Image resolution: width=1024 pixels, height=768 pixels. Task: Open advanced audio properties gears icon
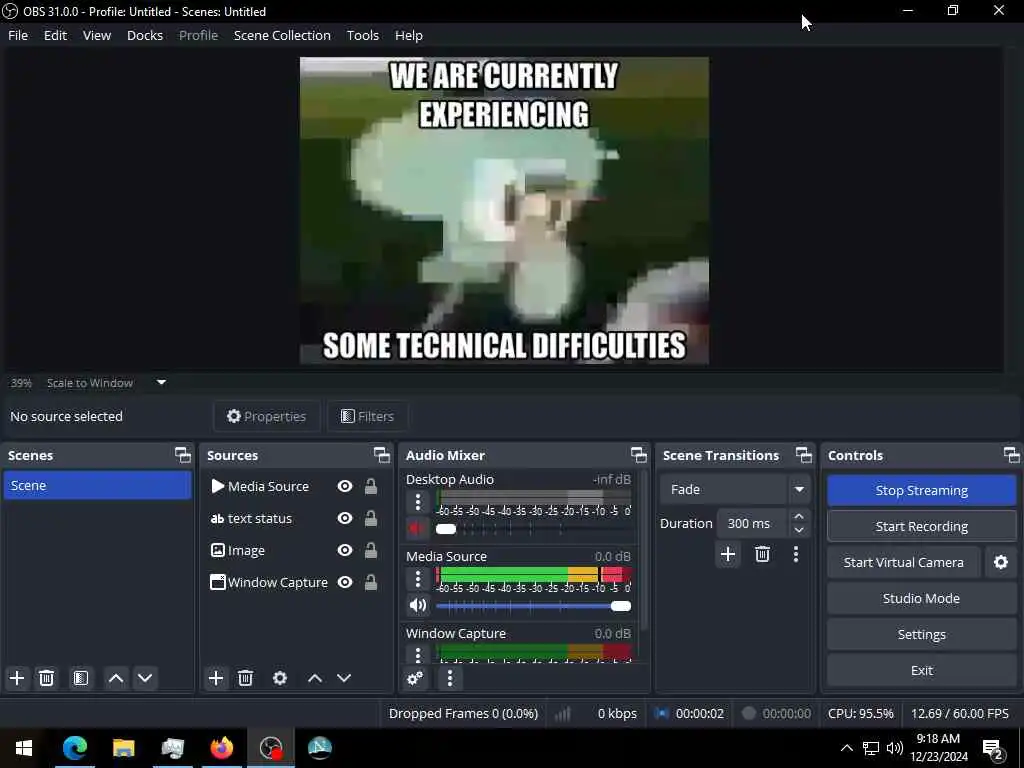[415, 678]
